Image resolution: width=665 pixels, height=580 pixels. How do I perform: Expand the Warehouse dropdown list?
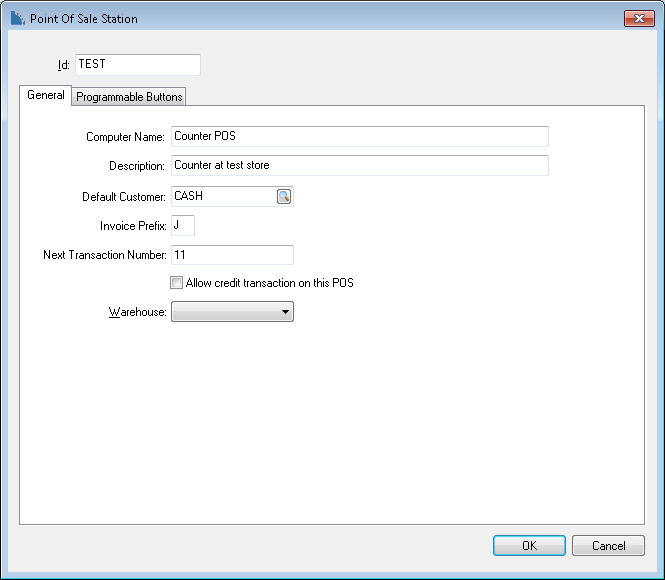[232, 312]
